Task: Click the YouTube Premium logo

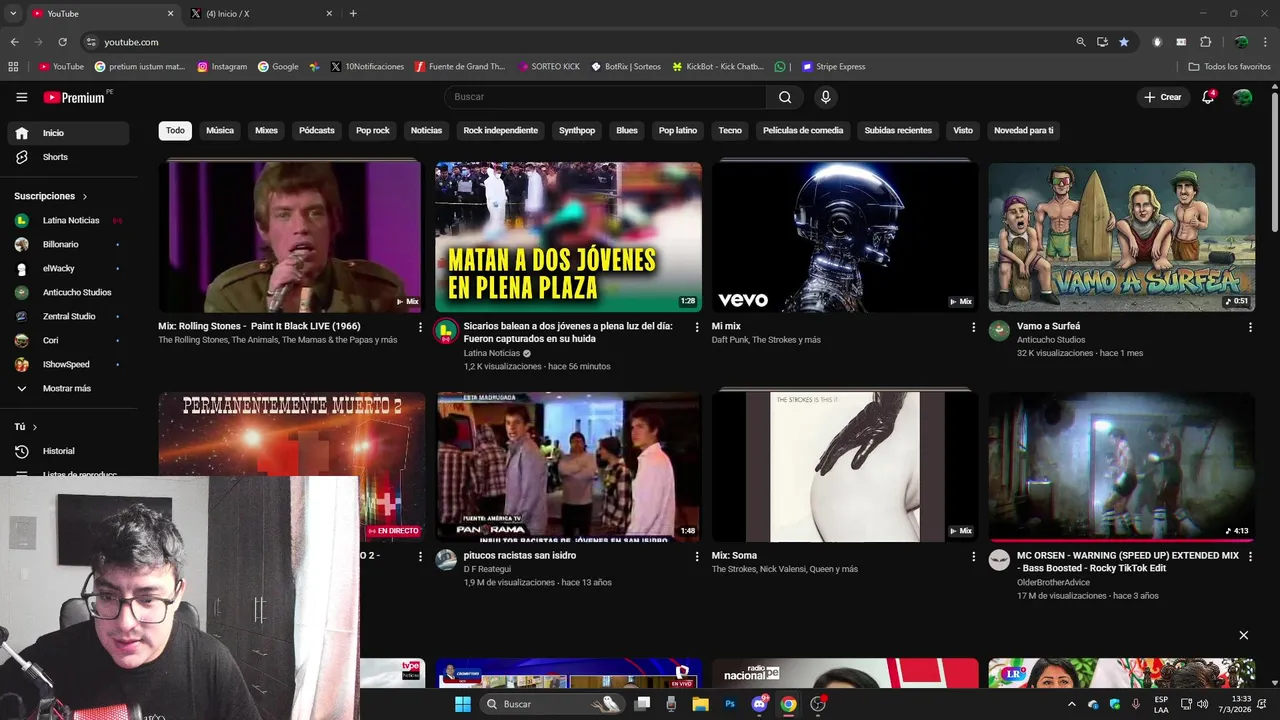Action: (x=74, y=97)
